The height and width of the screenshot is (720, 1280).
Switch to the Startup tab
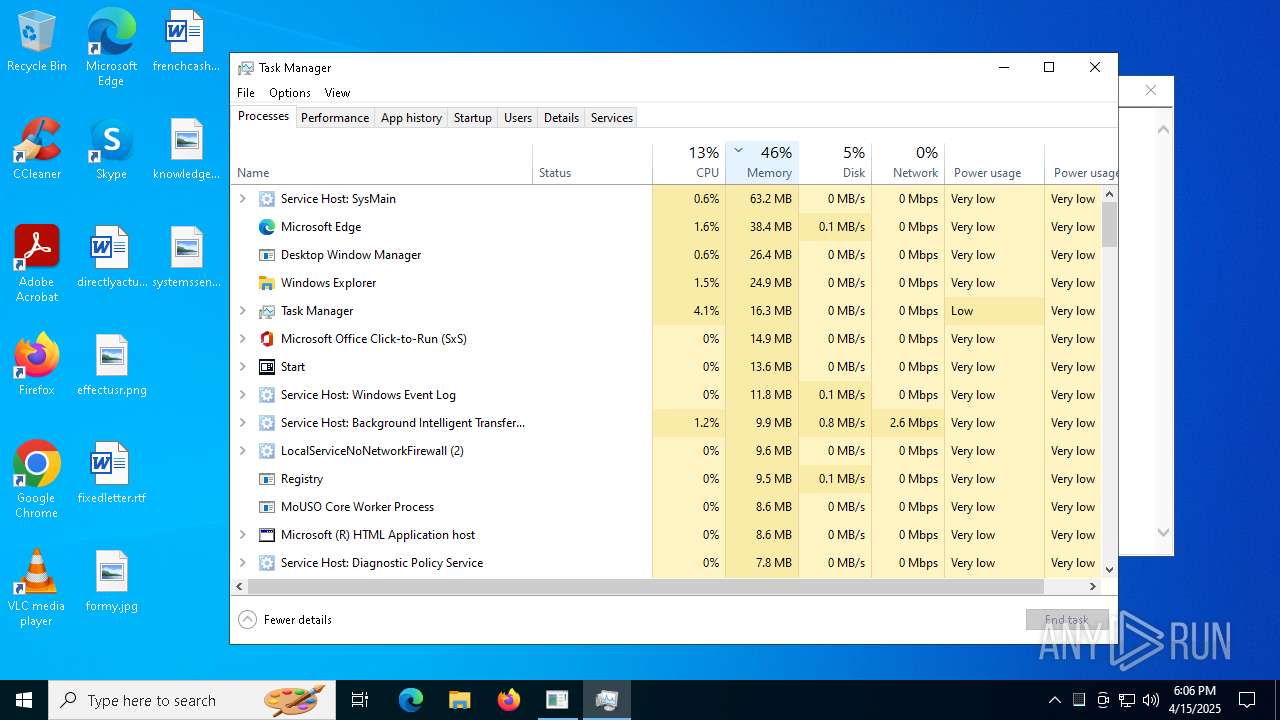(473, 118)
